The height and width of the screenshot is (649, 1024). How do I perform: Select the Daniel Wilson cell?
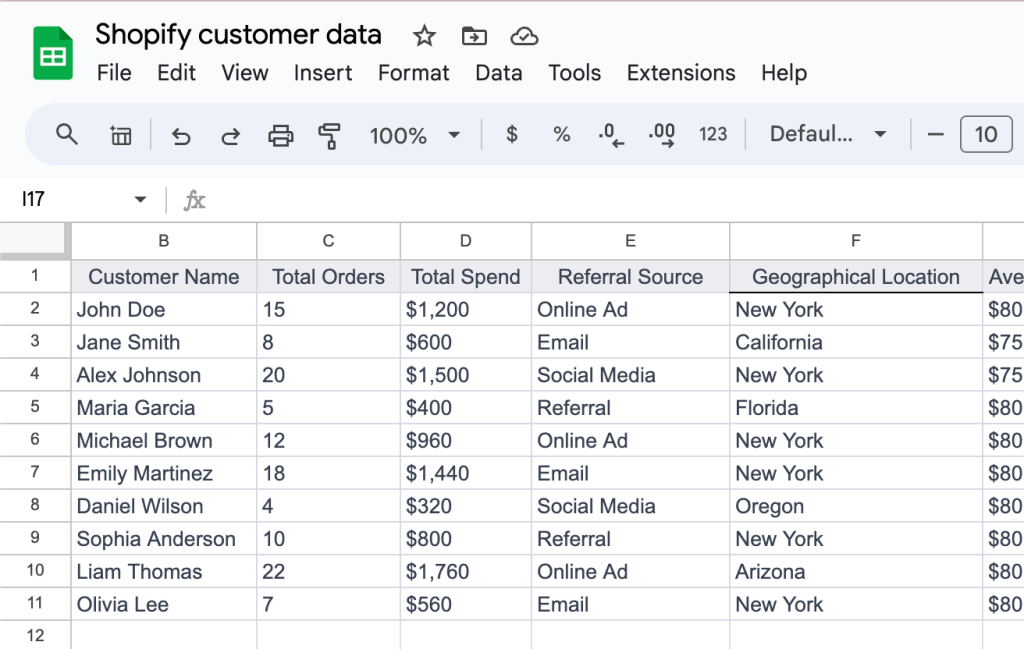(x=164, y=505)
